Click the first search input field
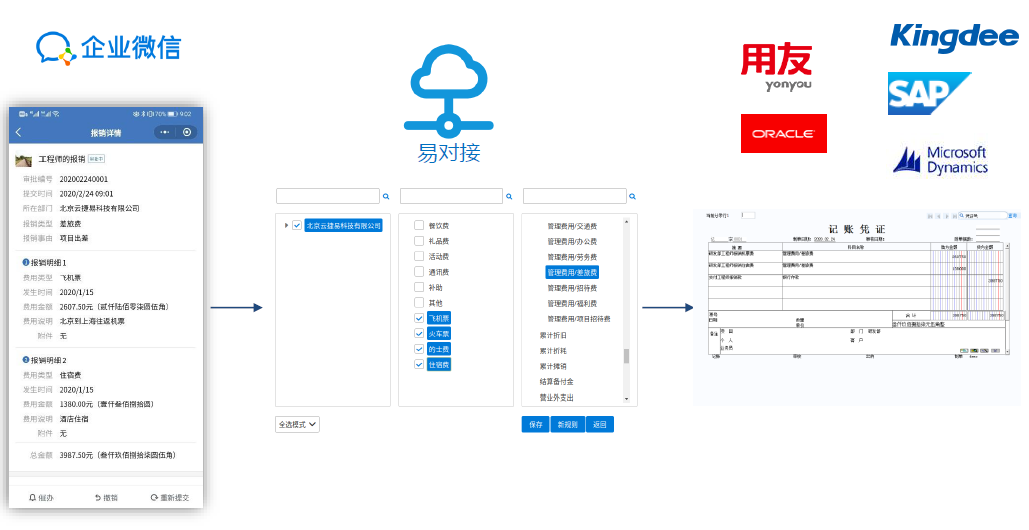This screenshot has height=530, width=1029. tap(327, 196)
